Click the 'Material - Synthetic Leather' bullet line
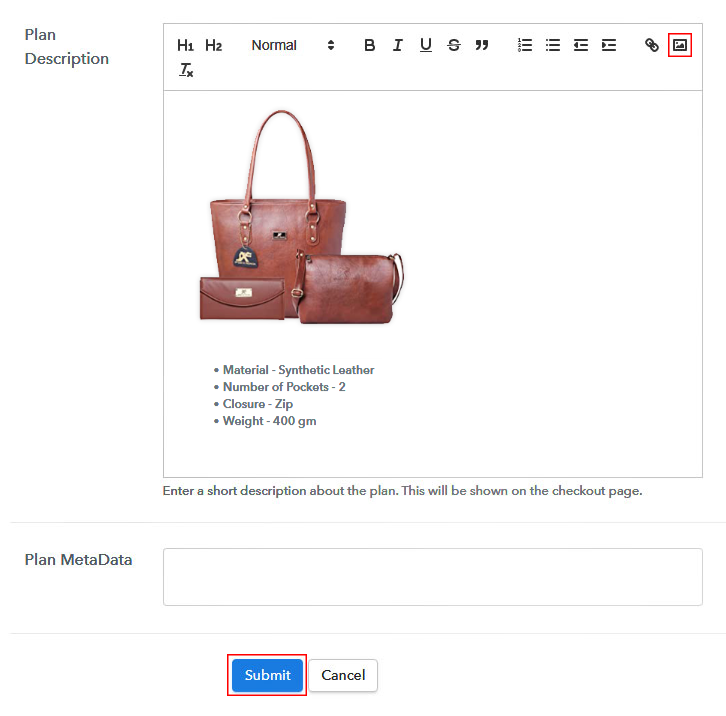 pos(298,370)
